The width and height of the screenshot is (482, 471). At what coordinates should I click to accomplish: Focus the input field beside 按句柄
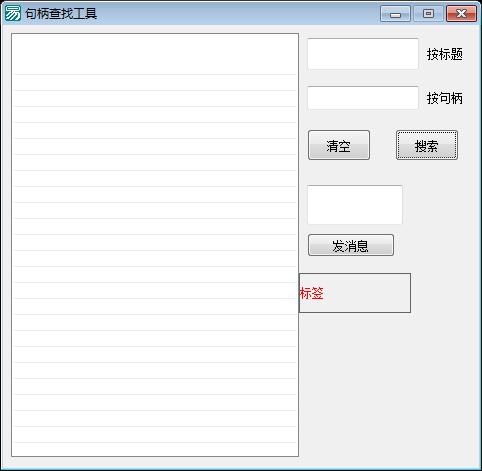click(363, 98)
